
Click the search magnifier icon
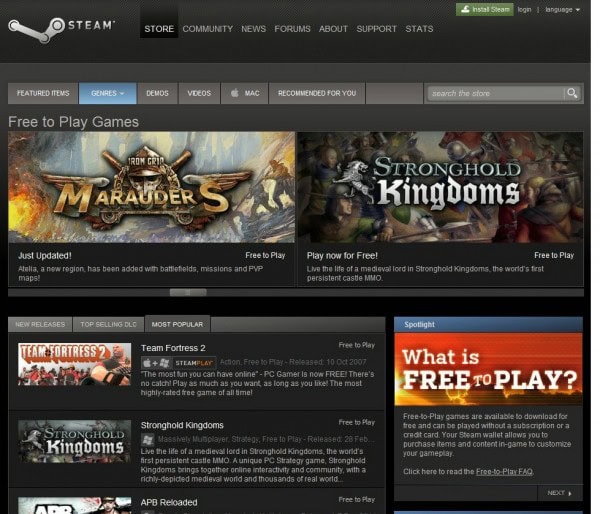(572, 93)
